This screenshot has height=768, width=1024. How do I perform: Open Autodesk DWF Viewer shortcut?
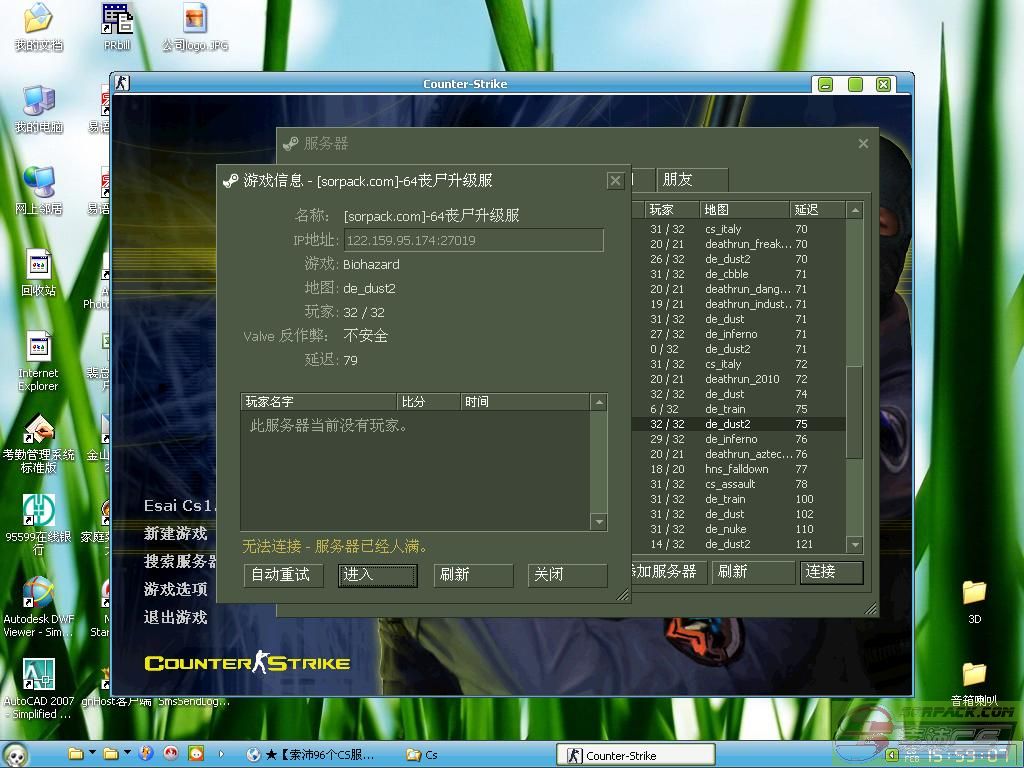(x=38, y=594)
